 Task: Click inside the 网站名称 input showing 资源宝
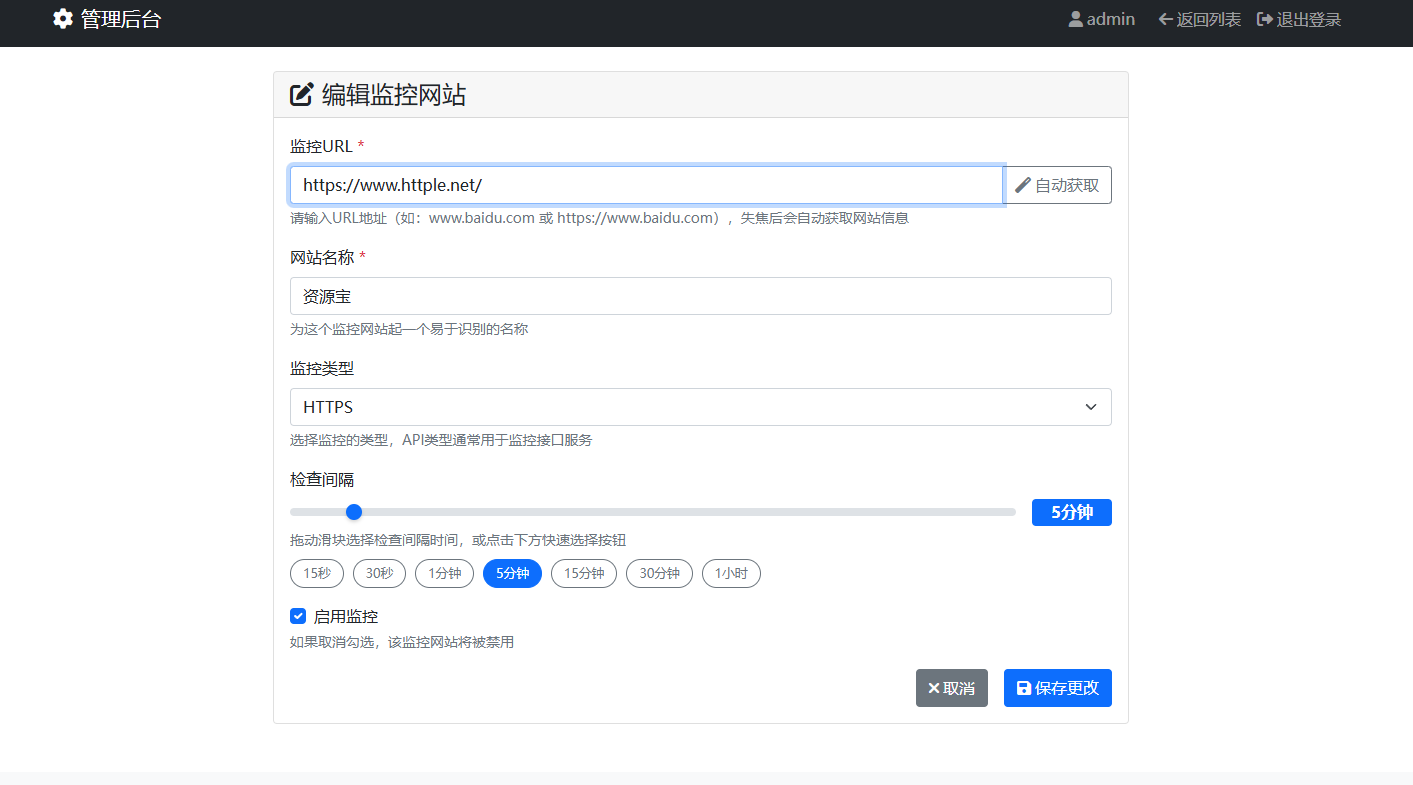point(700,296)
